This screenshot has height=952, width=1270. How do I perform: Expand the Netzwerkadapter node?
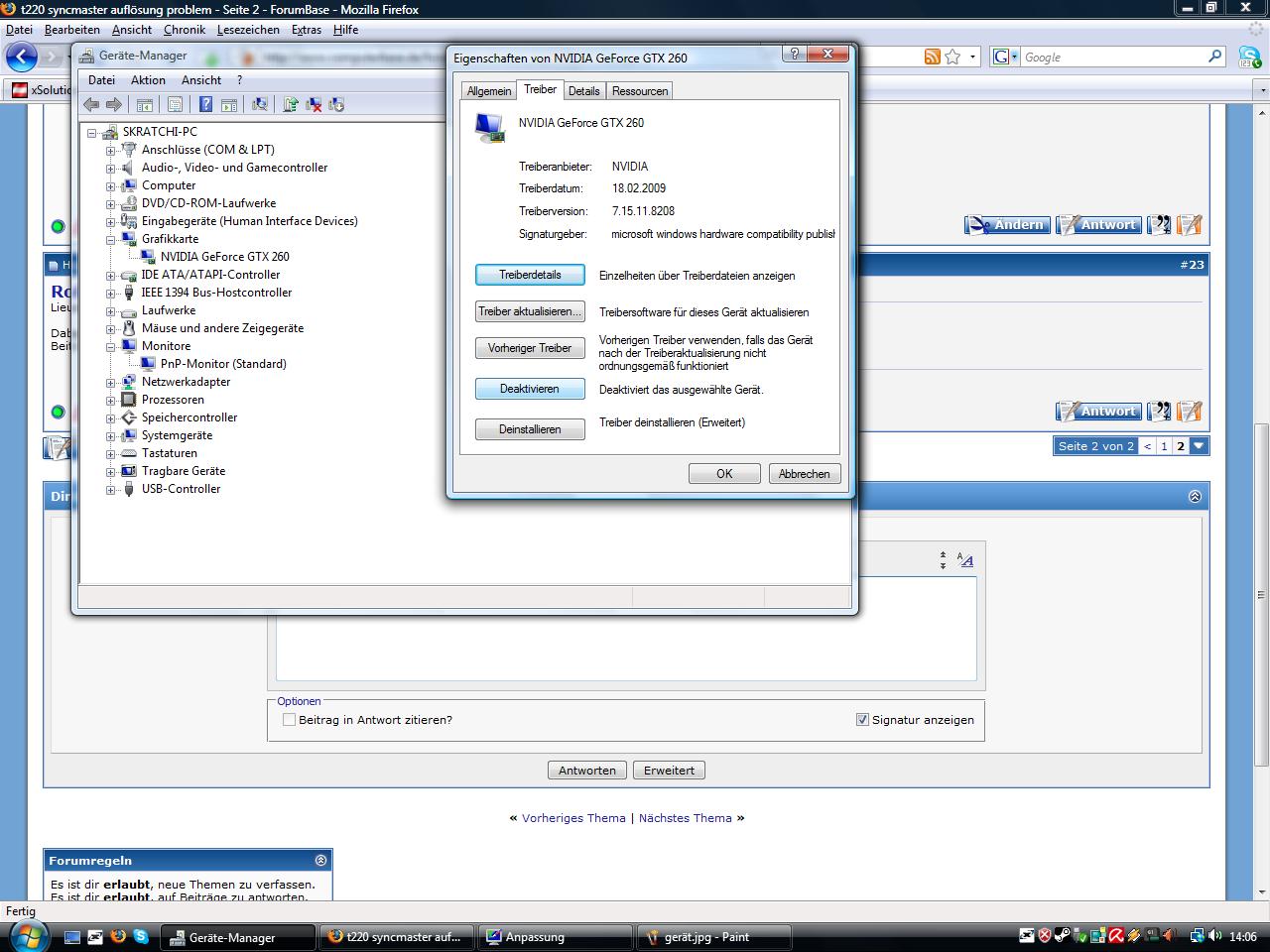pos(110,383)
